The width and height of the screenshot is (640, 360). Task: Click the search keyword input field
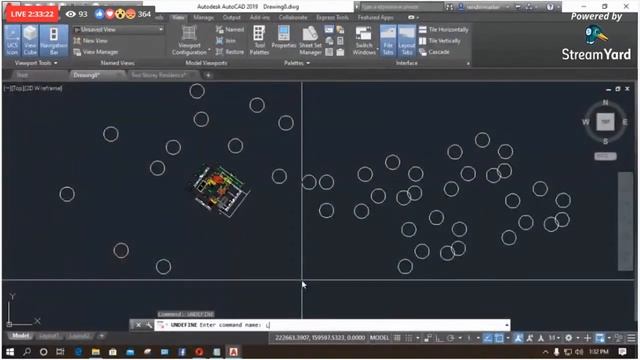click(402, 7)
